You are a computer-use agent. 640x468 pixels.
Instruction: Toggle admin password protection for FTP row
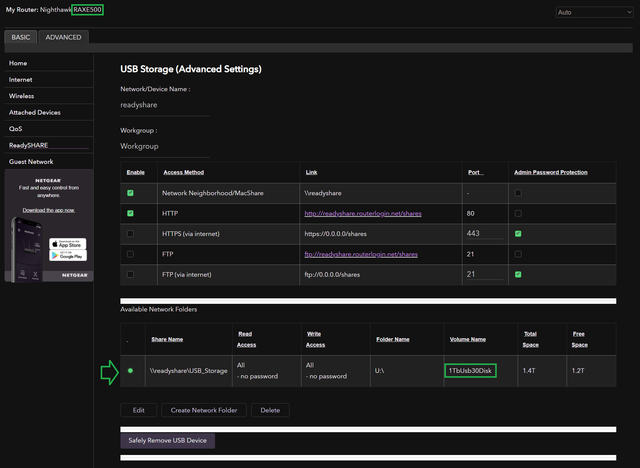[518, 254]
